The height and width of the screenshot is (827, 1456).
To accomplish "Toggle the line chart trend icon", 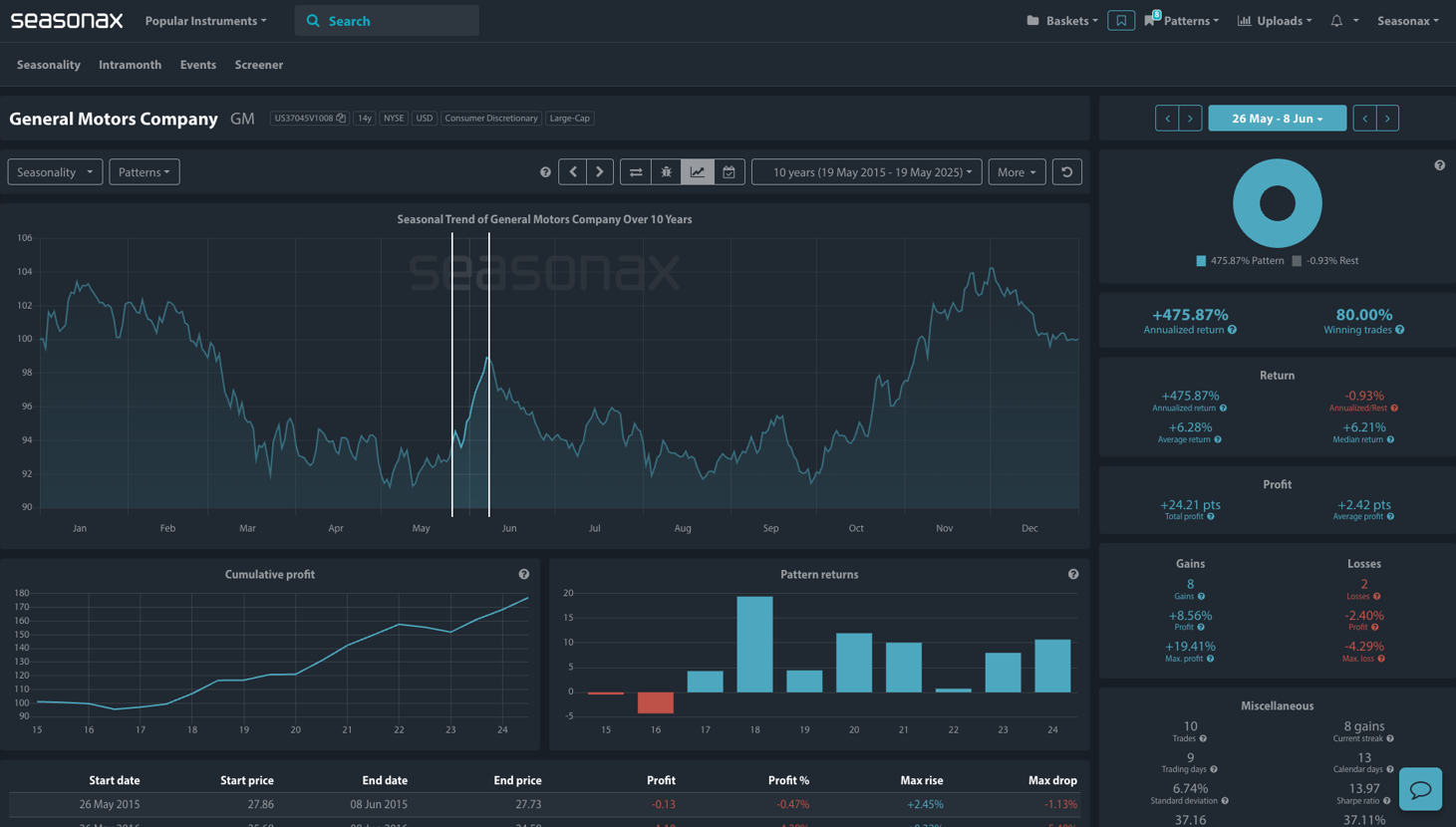I will click(x=698, y=172).
